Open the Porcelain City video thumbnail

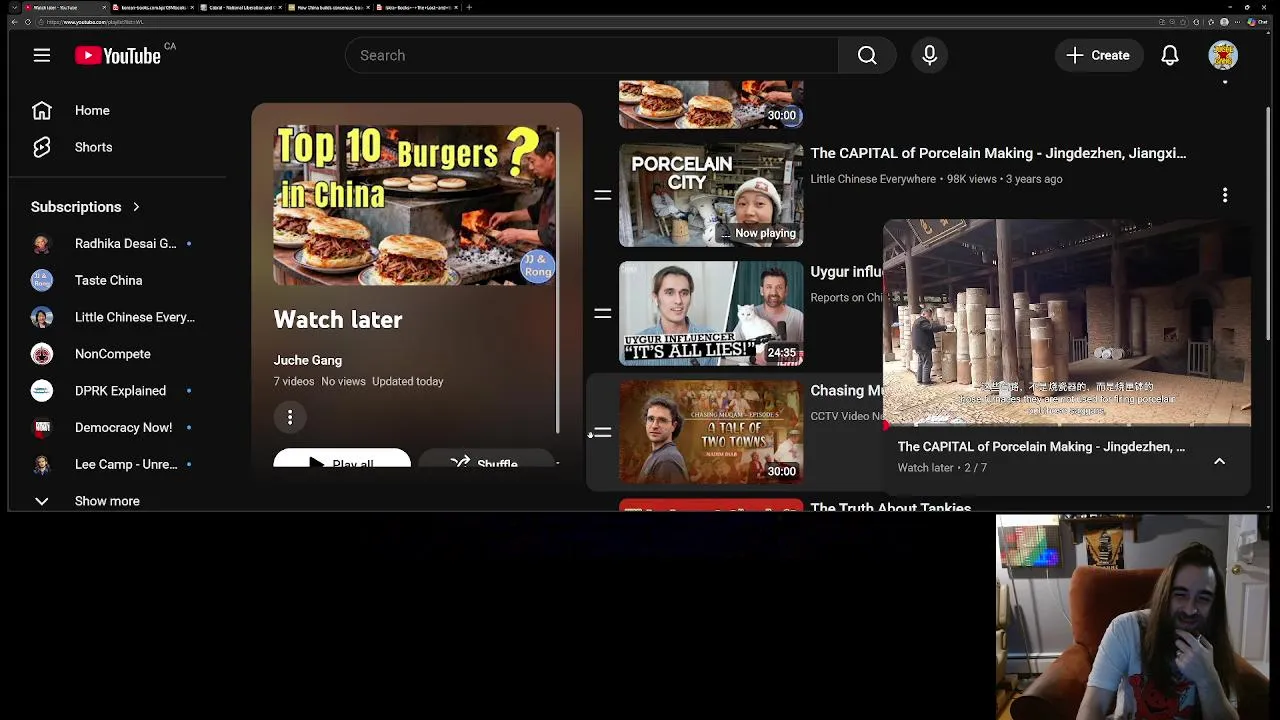pos(711,195)
